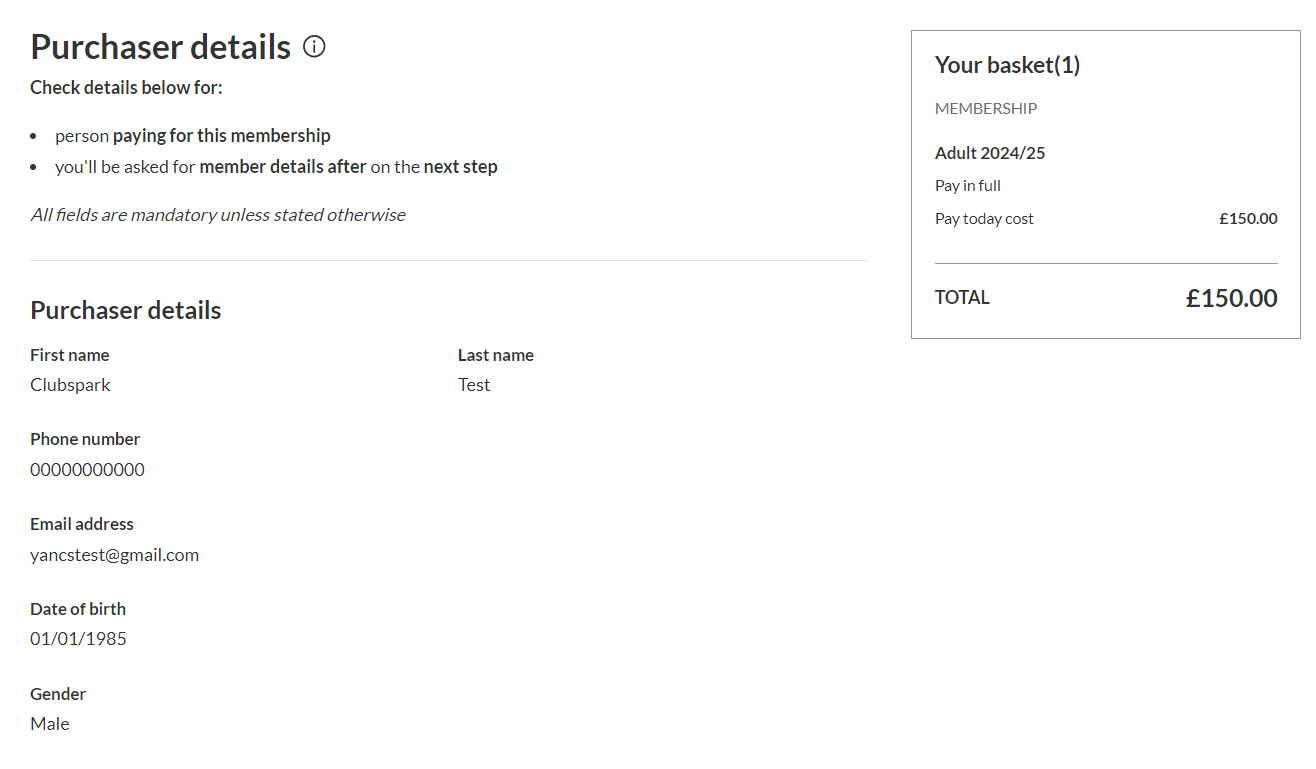1316x769 pixels.
Task: Click the mandatory fields italic note
Action: coord(218,215)
